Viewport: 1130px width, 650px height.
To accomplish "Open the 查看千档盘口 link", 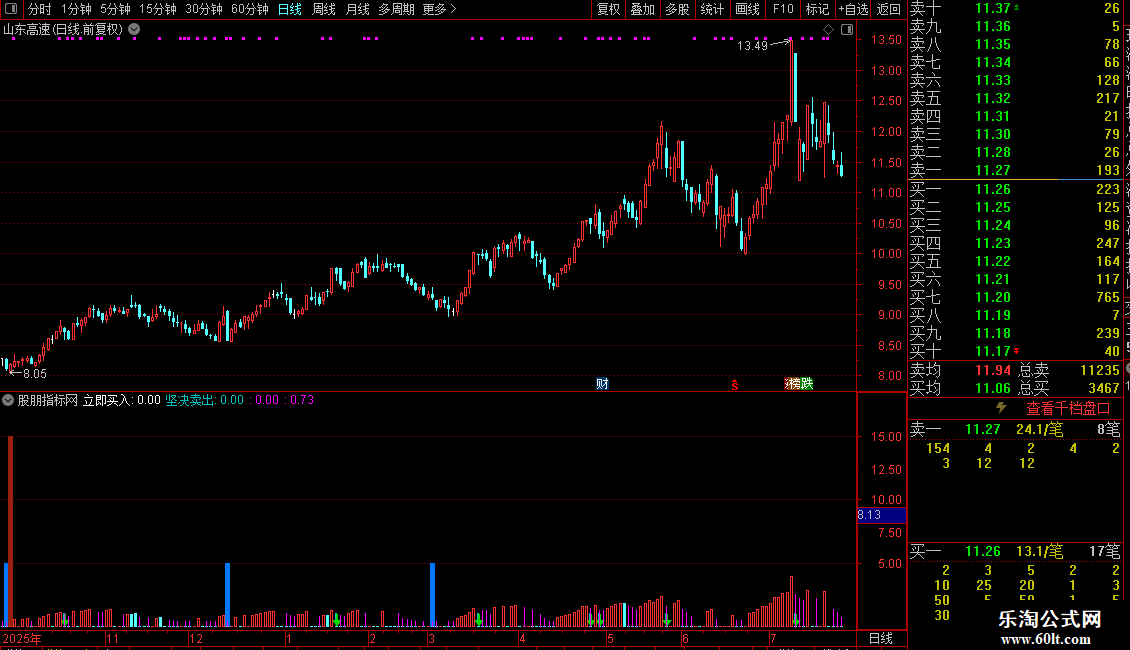I will 1068,409.
